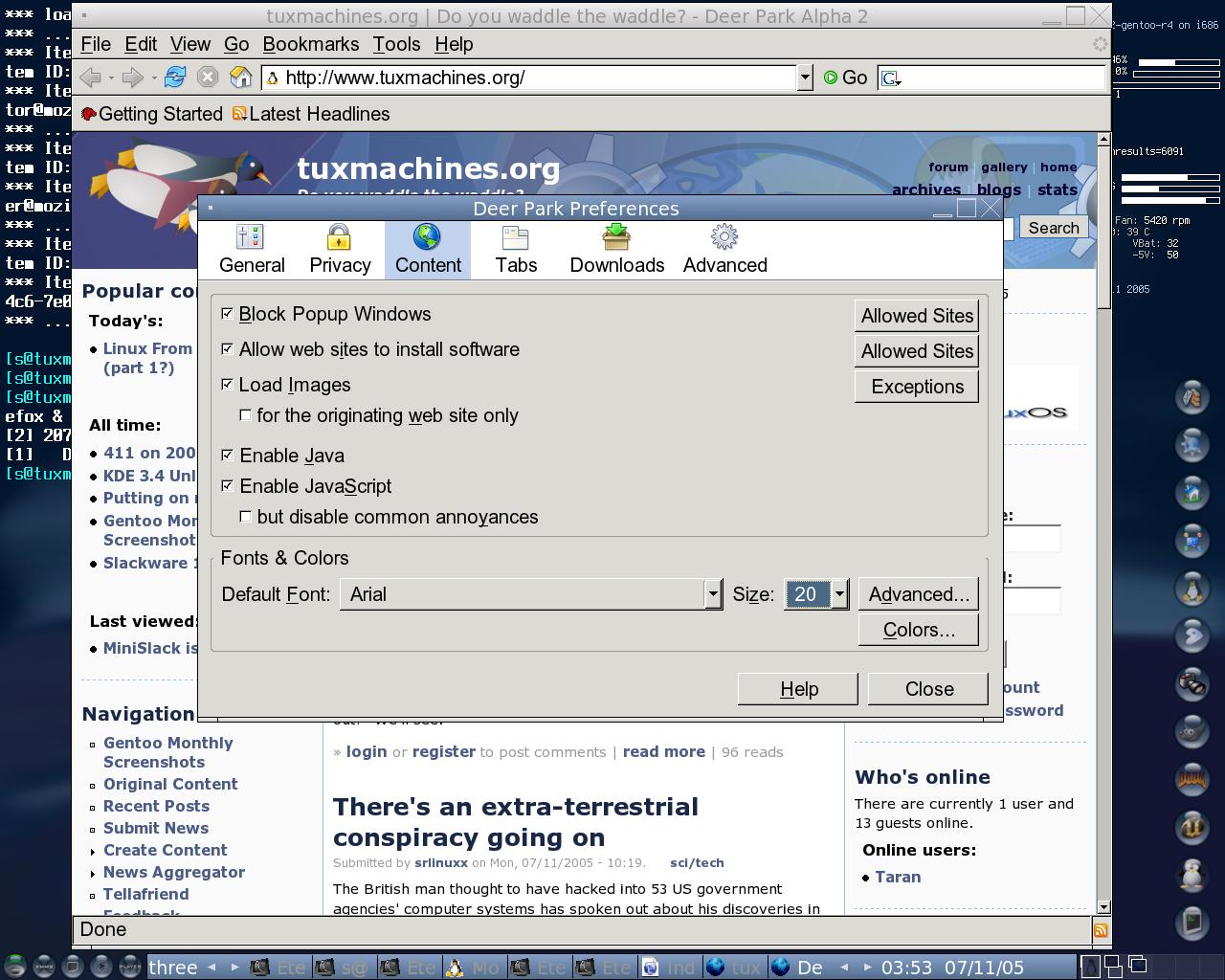1225x980 pixels.
Task: Toggle the Enable Java checkbox
Action: click(x=227, y=456)
